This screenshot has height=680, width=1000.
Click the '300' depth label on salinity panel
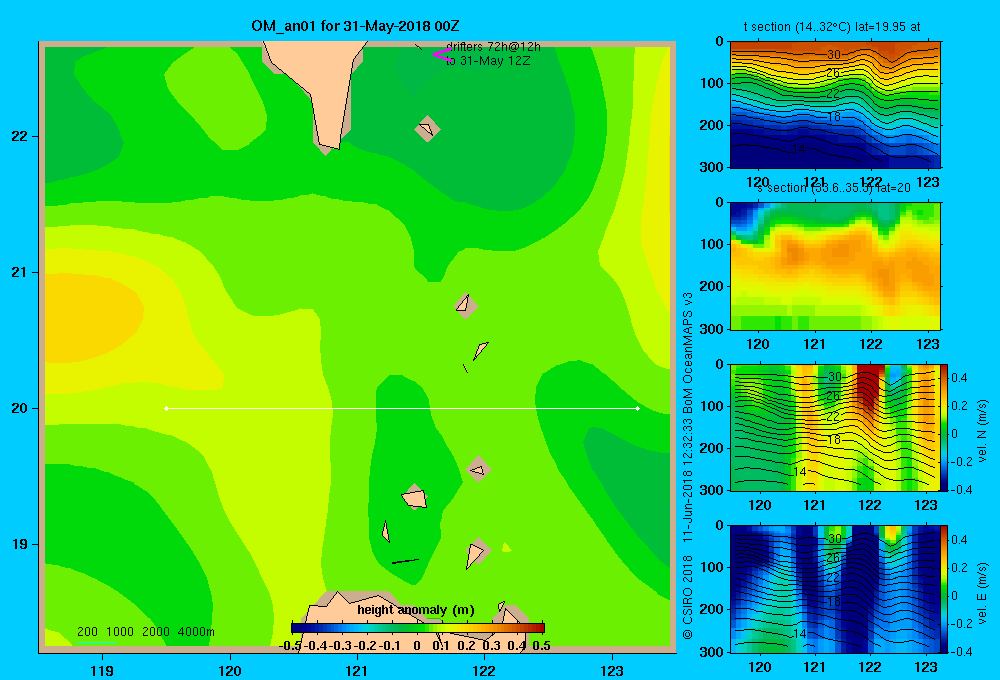coord(710,329)
